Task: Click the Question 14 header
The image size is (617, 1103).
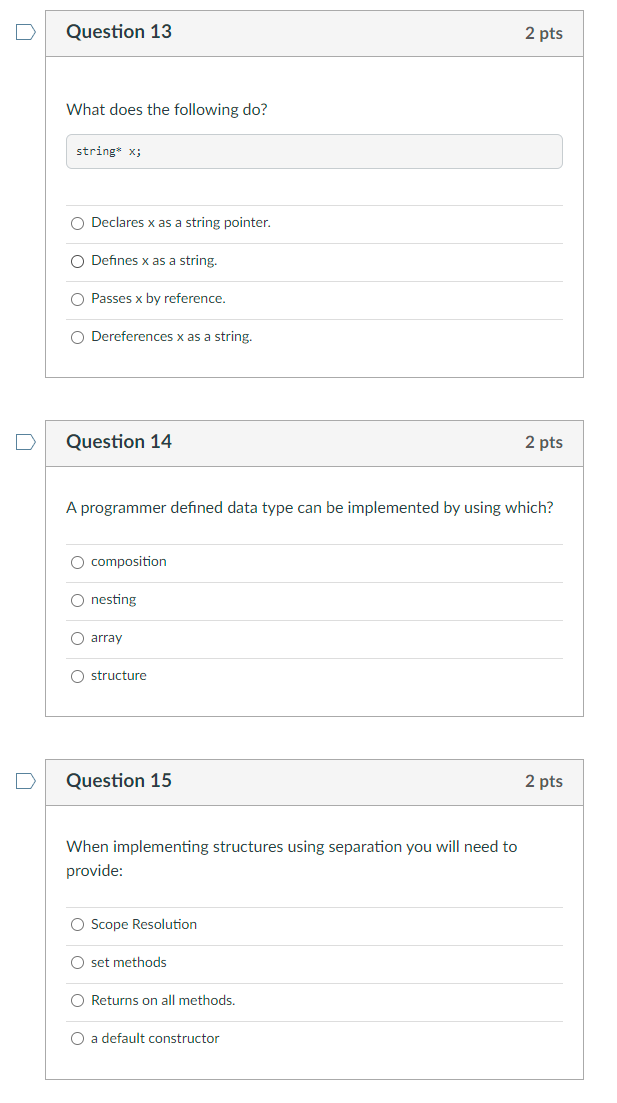Action: tap(118, 441)
